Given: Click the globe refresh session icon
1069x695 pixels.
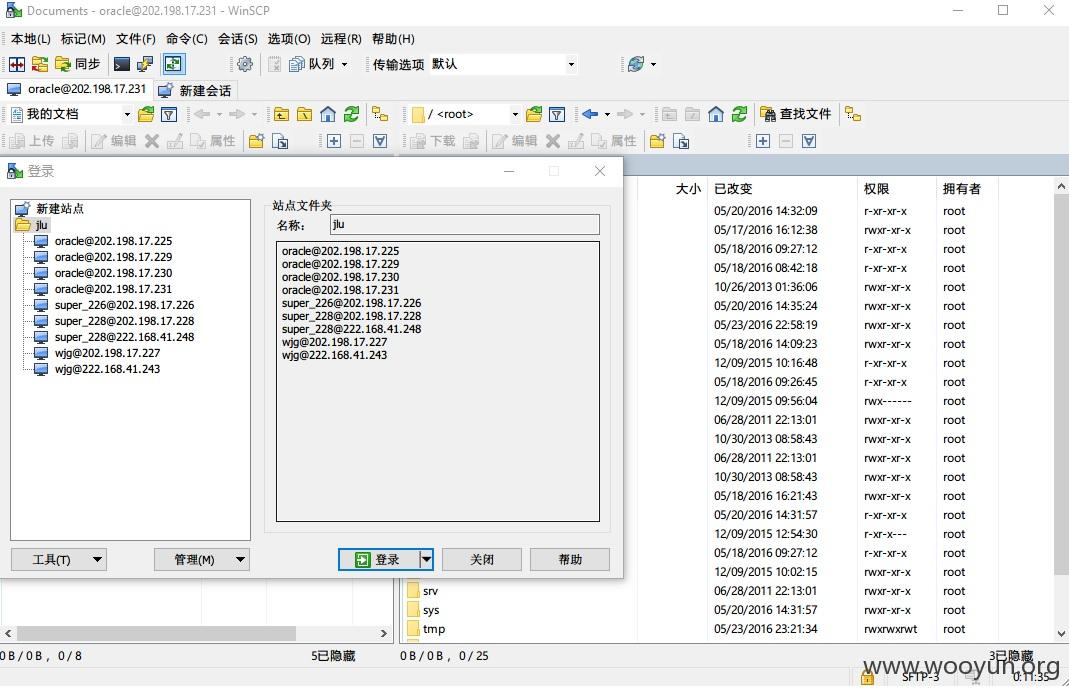Looking at the screenshot, I should tap(635, 64).
